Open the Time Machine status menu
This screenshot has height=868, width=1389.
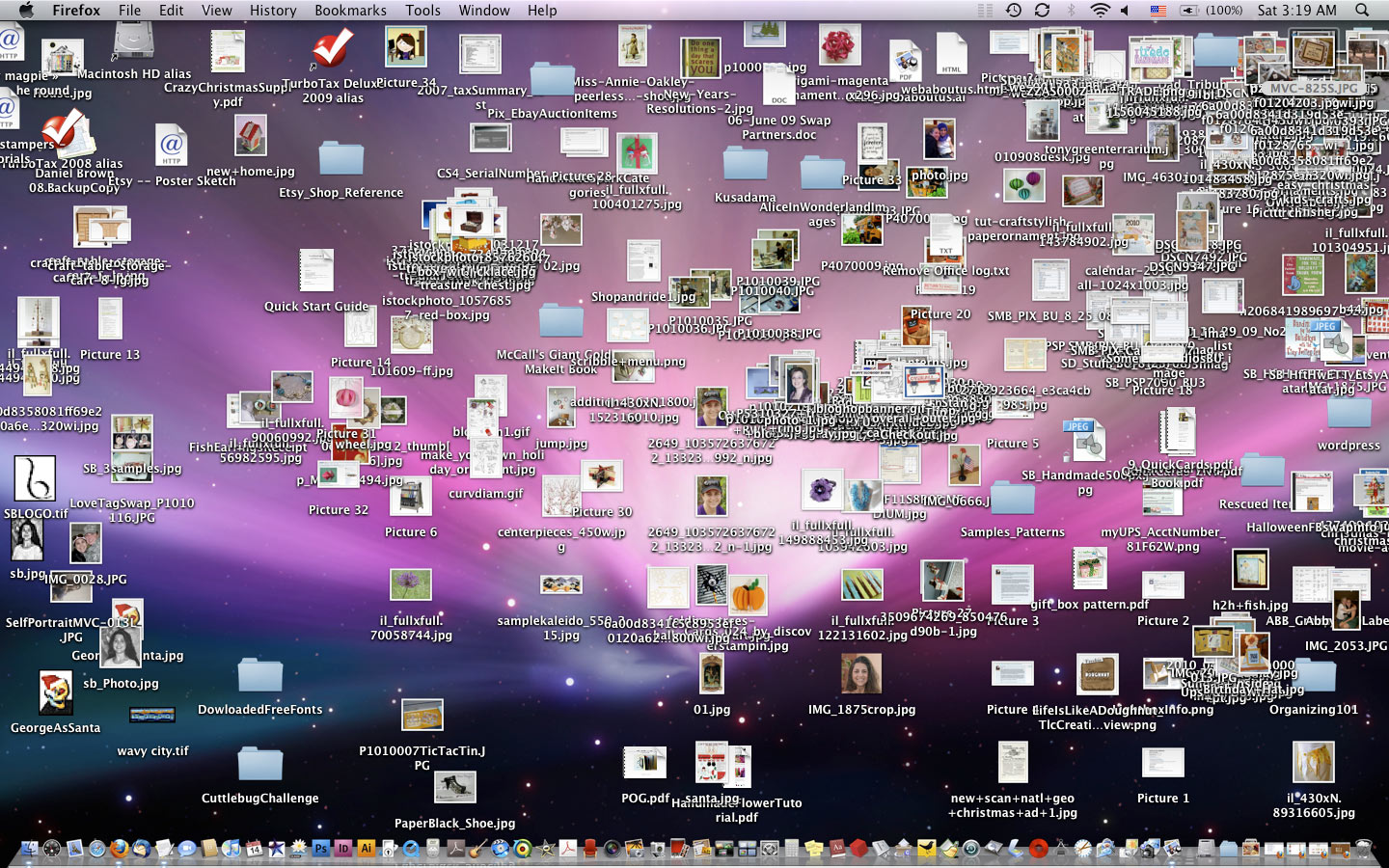1014,11
